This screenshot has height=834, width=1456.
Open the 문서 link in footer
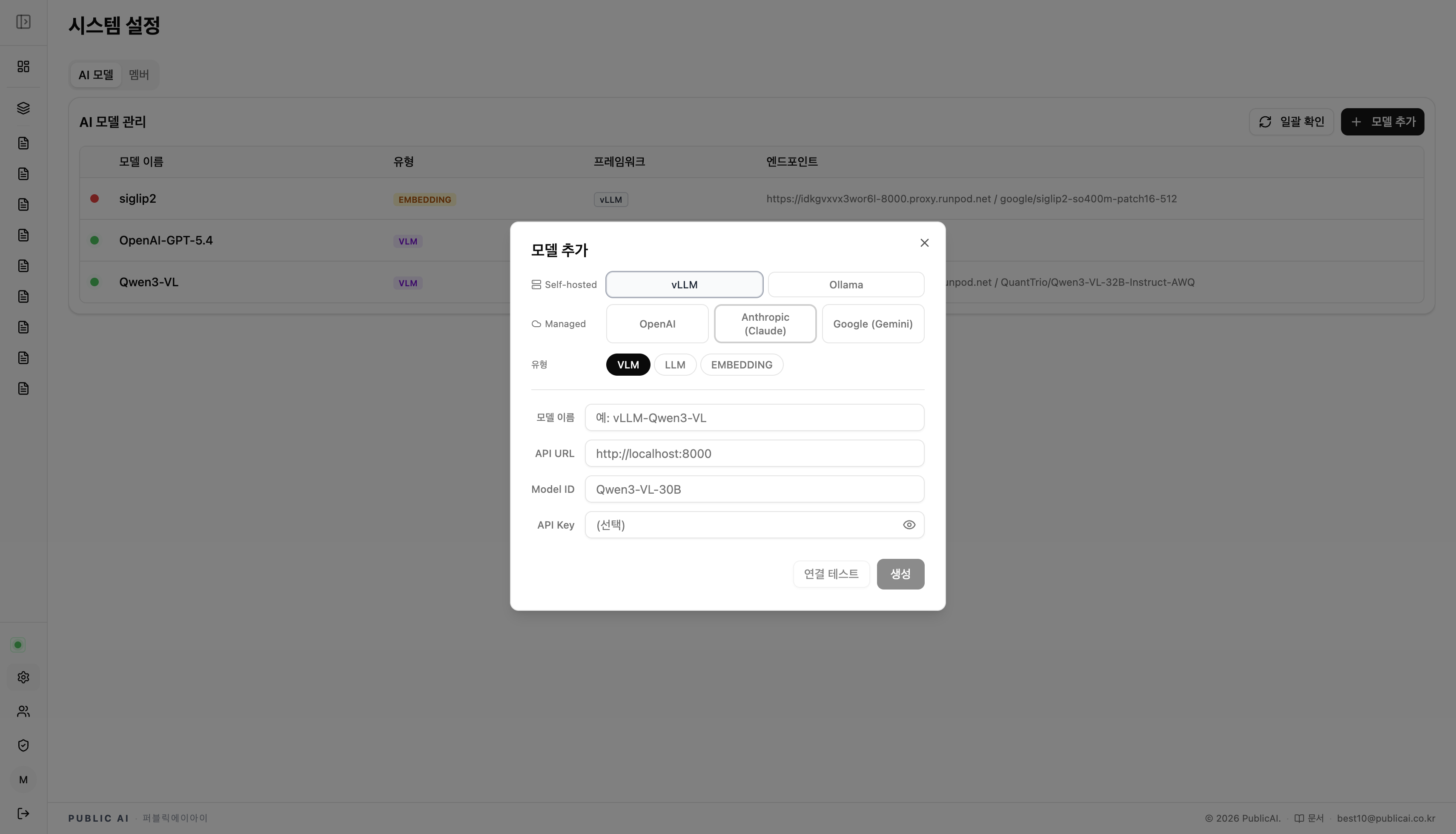coord(1310,818)
